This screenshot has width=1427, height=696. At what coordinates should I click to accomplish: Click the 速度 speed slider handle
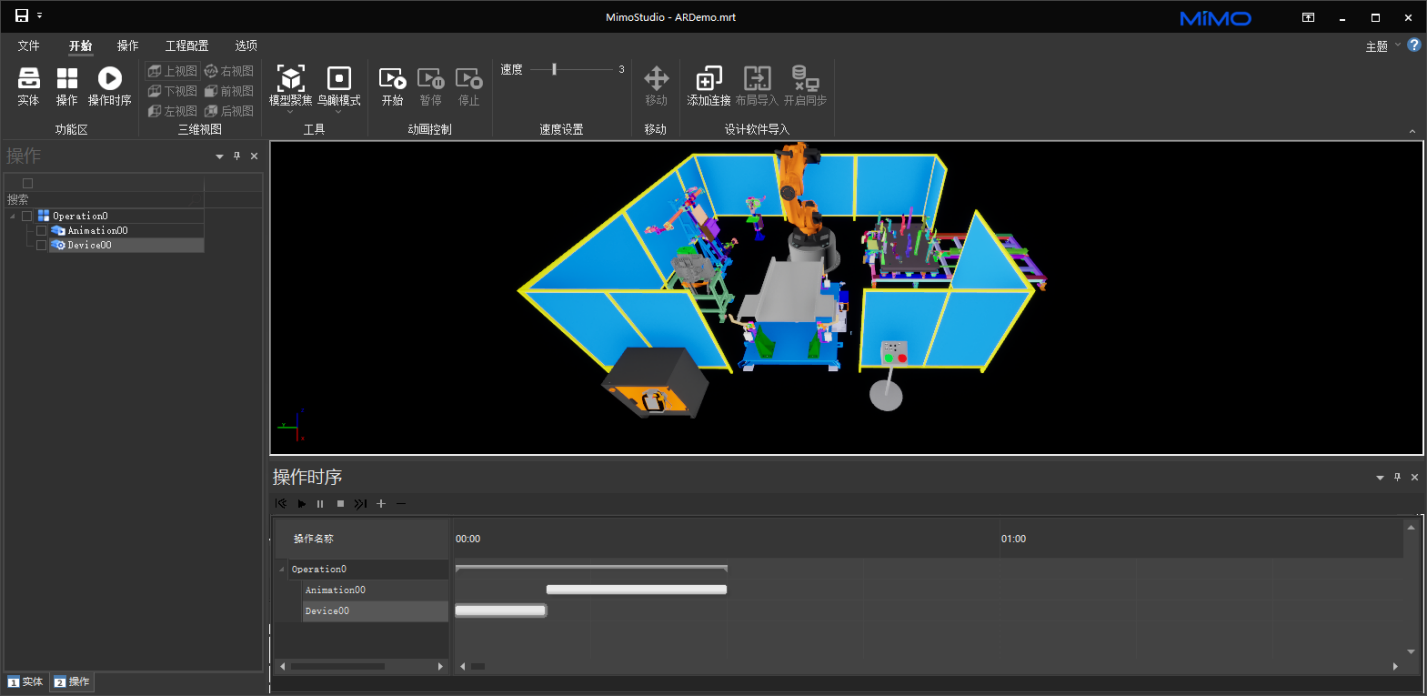click(x=554, y=70)
